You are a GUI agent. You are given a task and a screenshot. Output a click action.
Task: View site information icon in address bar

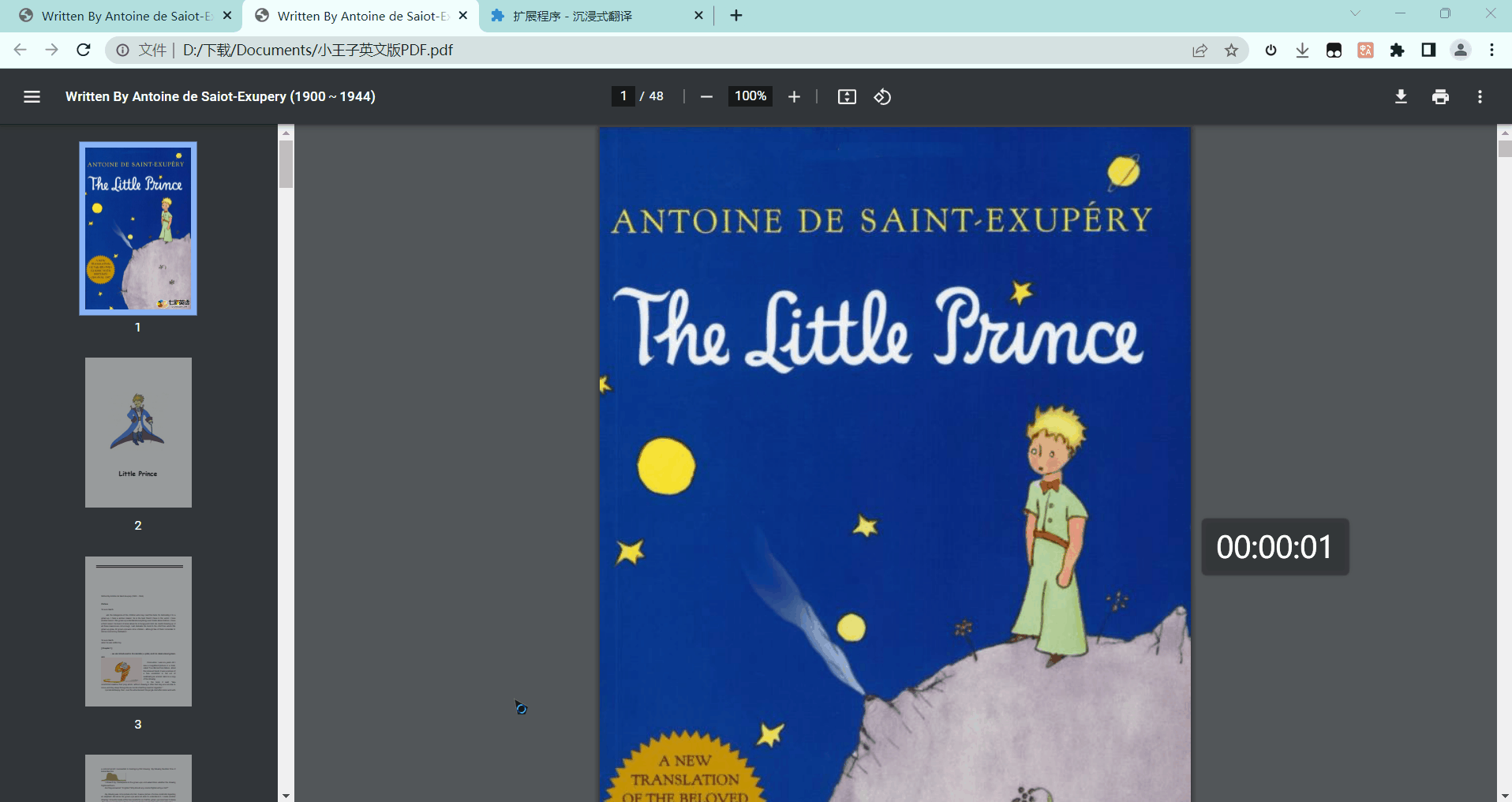coord(122,51)
